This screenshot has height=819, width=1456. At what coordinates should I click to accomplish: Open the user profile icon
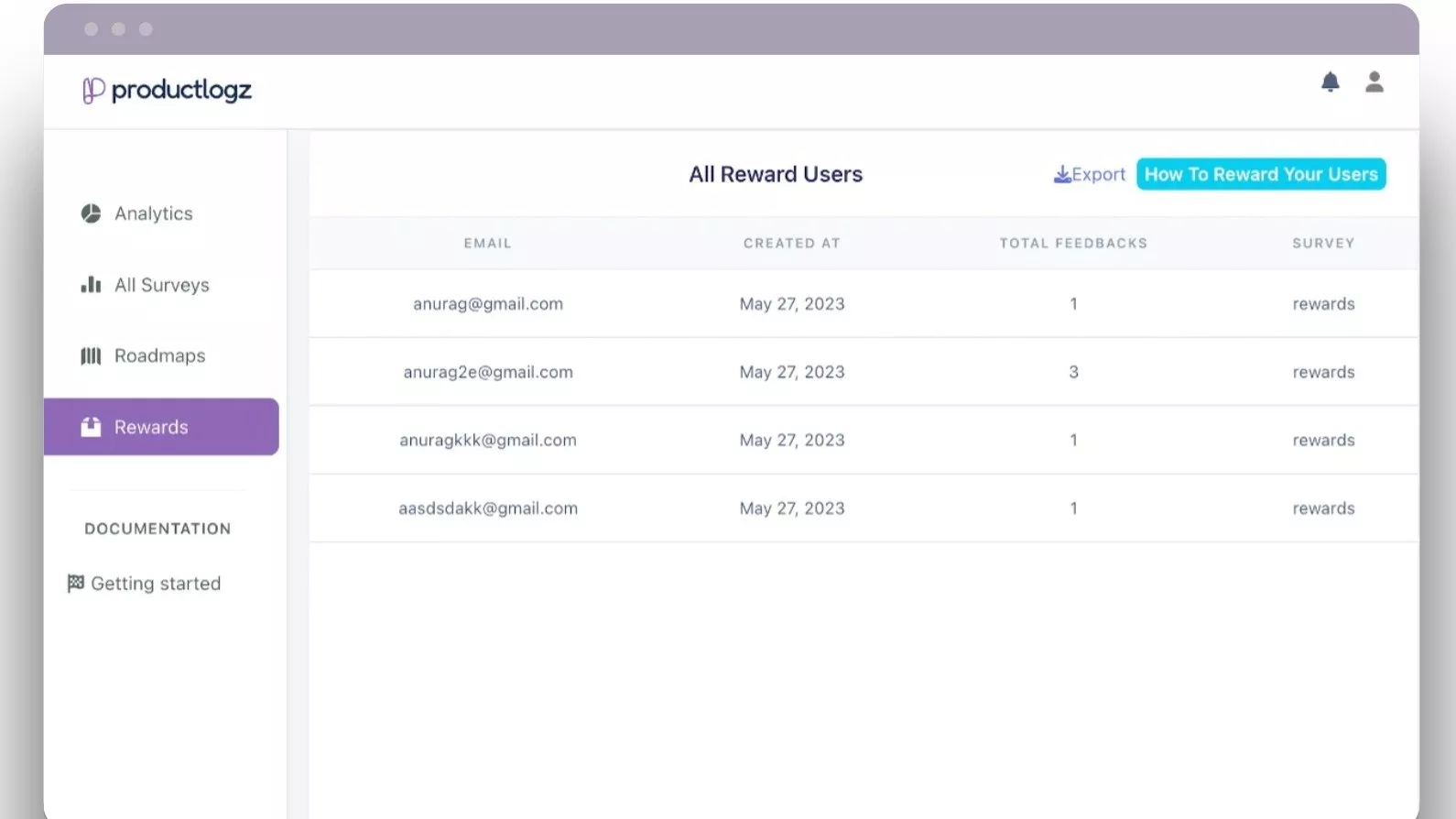(x=1374, y=82)
